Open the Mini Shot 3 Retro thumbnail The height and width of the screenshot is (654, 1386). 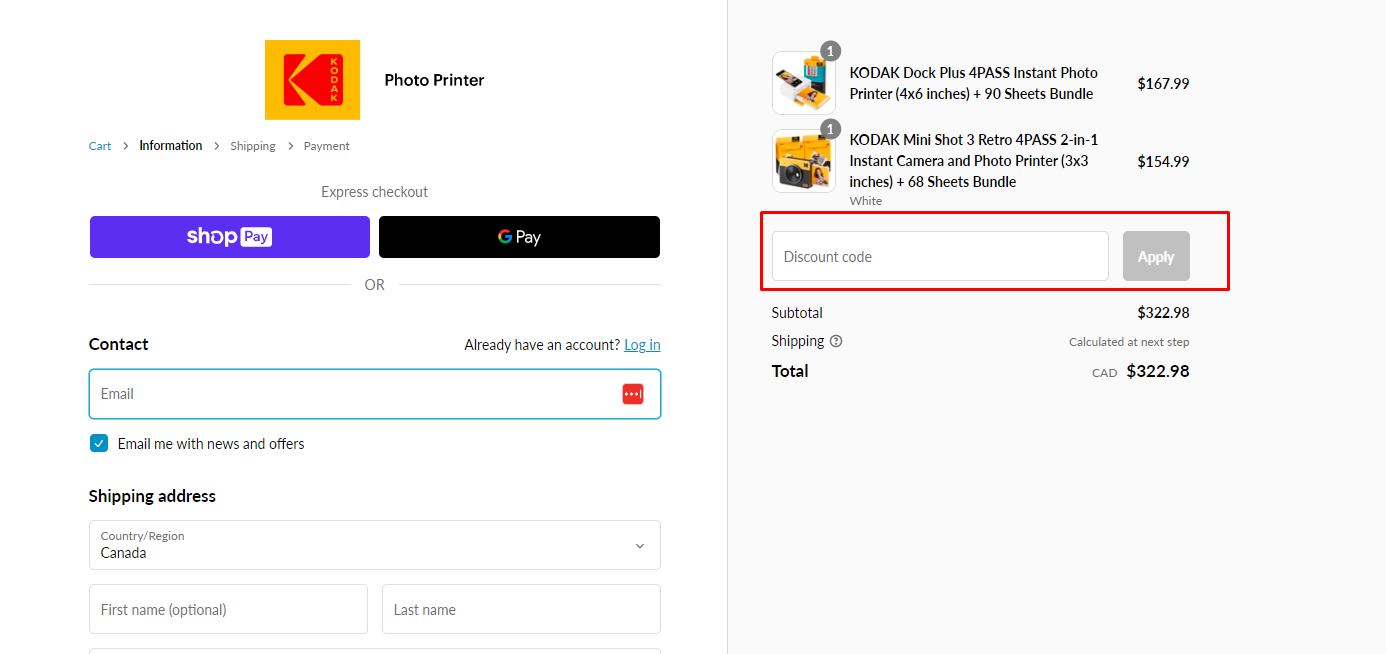803,161
